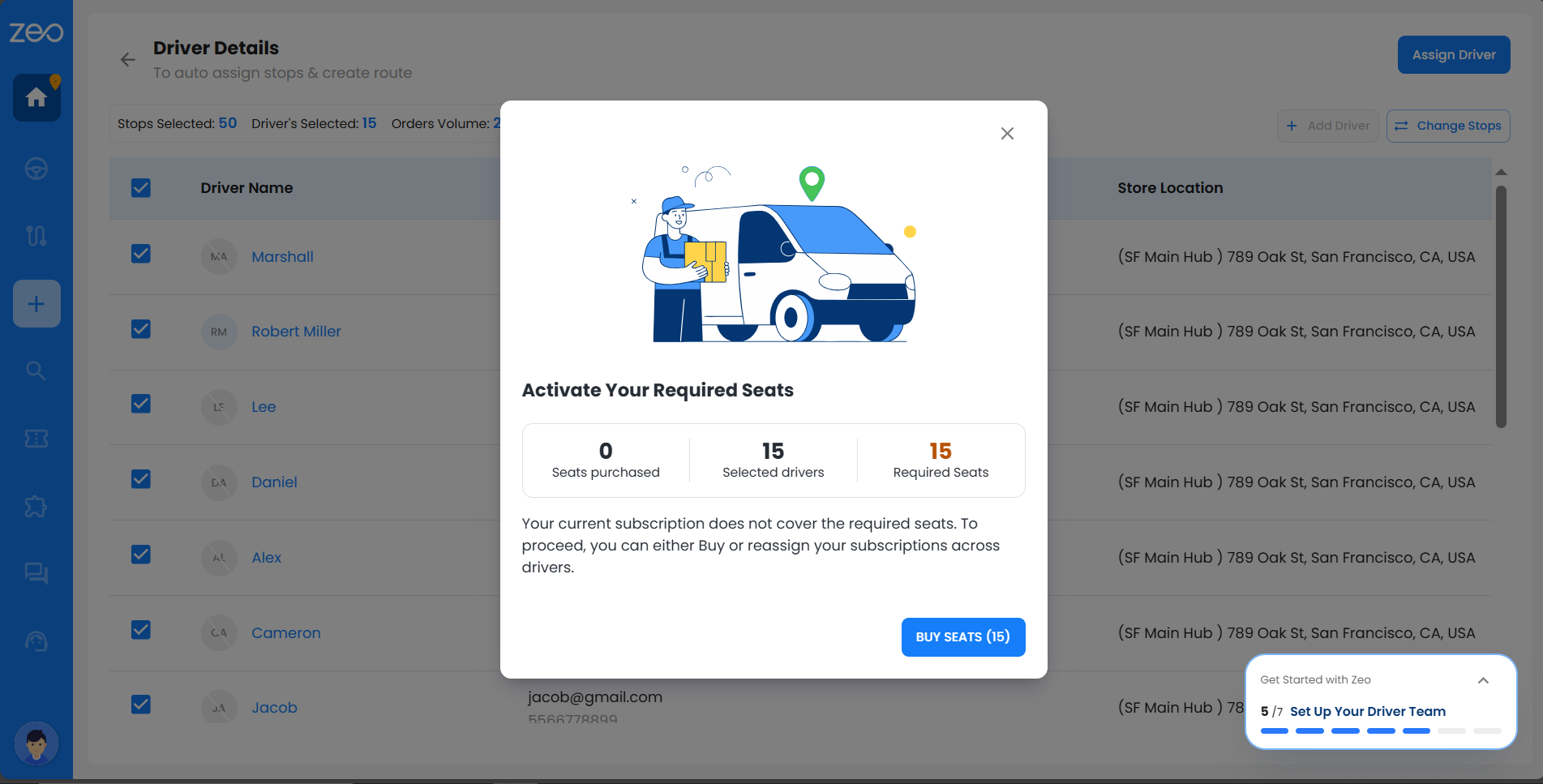Open the user profile avatar
The image size is (1543, 784).
click(x=36, y=743)
